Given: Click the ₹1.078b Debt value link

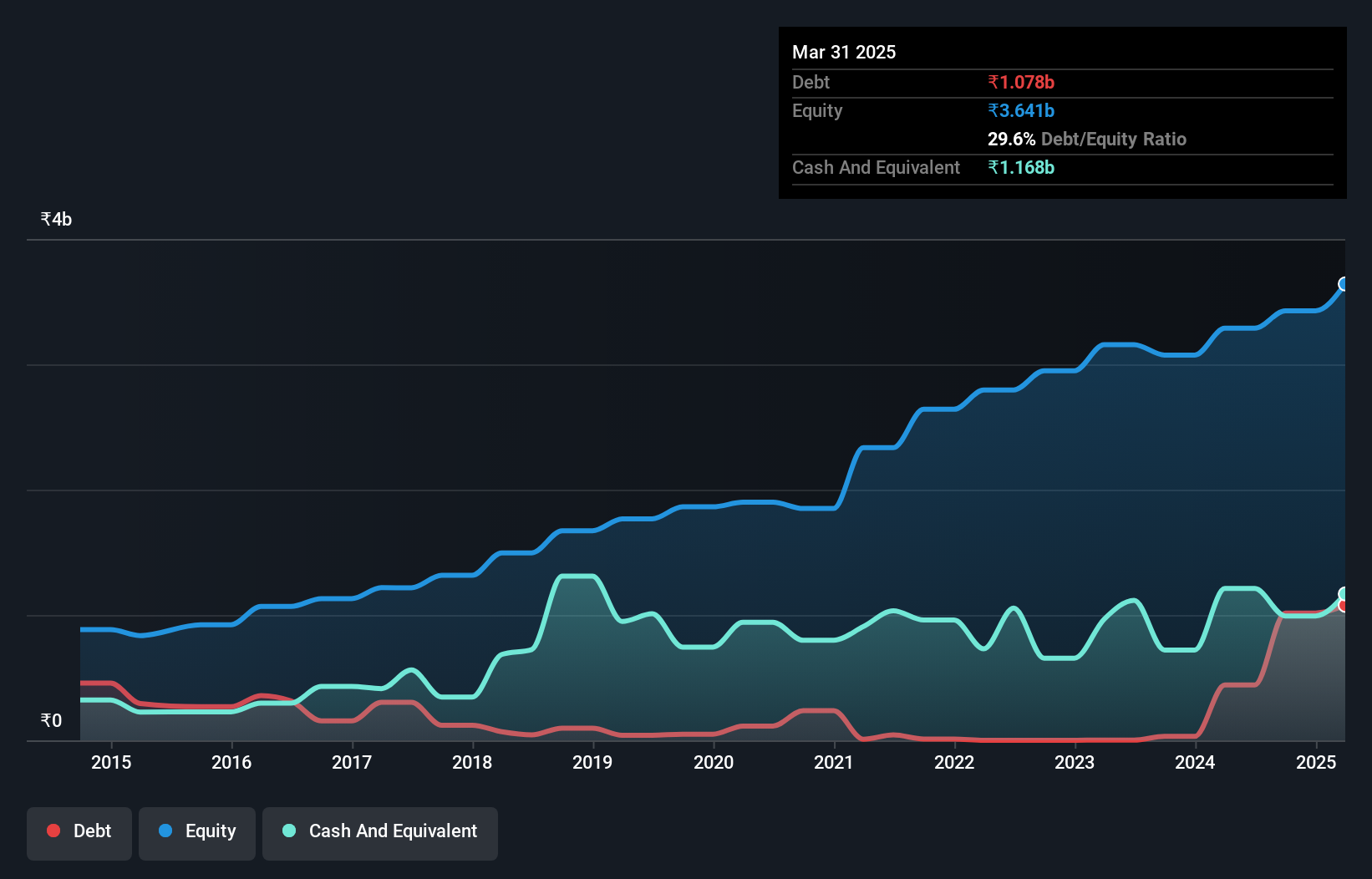Looking at the screenshot, I should click(1021, 82).
